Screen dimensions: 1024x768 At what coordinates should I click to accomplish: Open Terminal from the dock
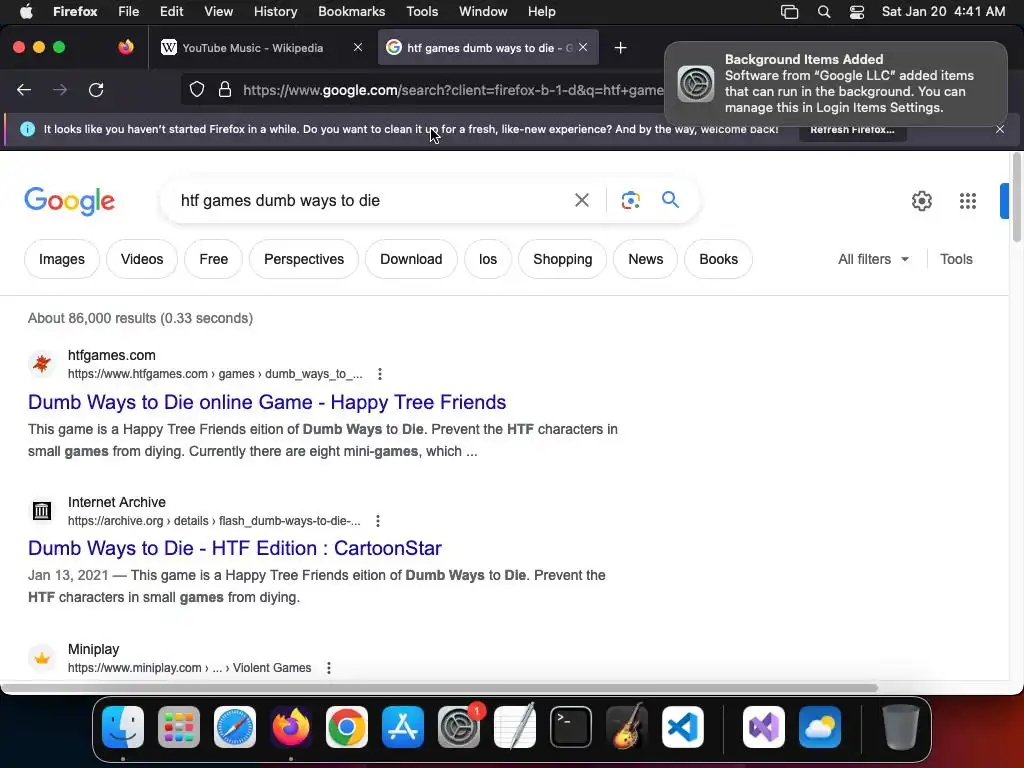(x=571, y=727)
